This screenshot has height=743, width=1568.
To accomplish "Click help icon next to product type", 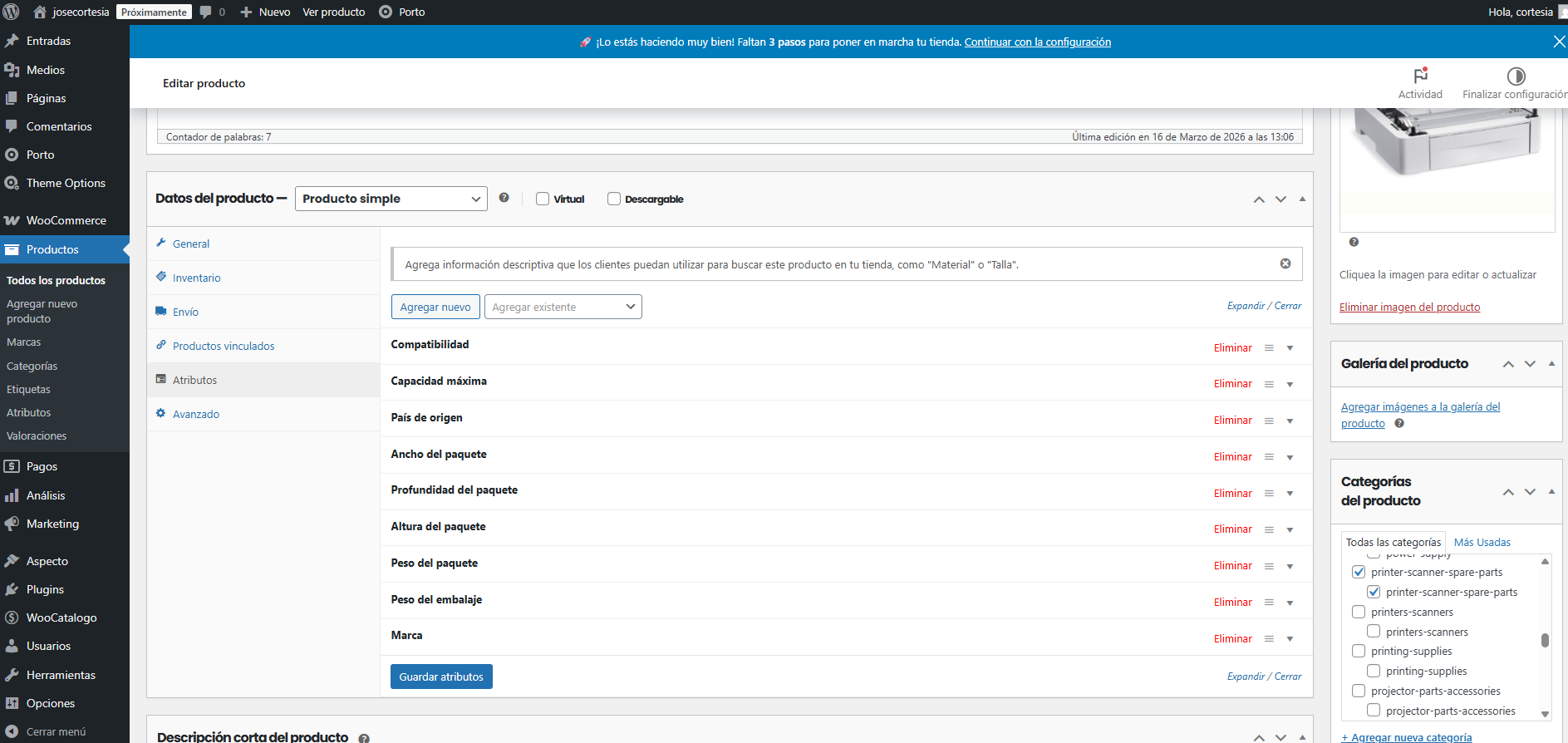I will pyautogui.click(x=504, y=198).
